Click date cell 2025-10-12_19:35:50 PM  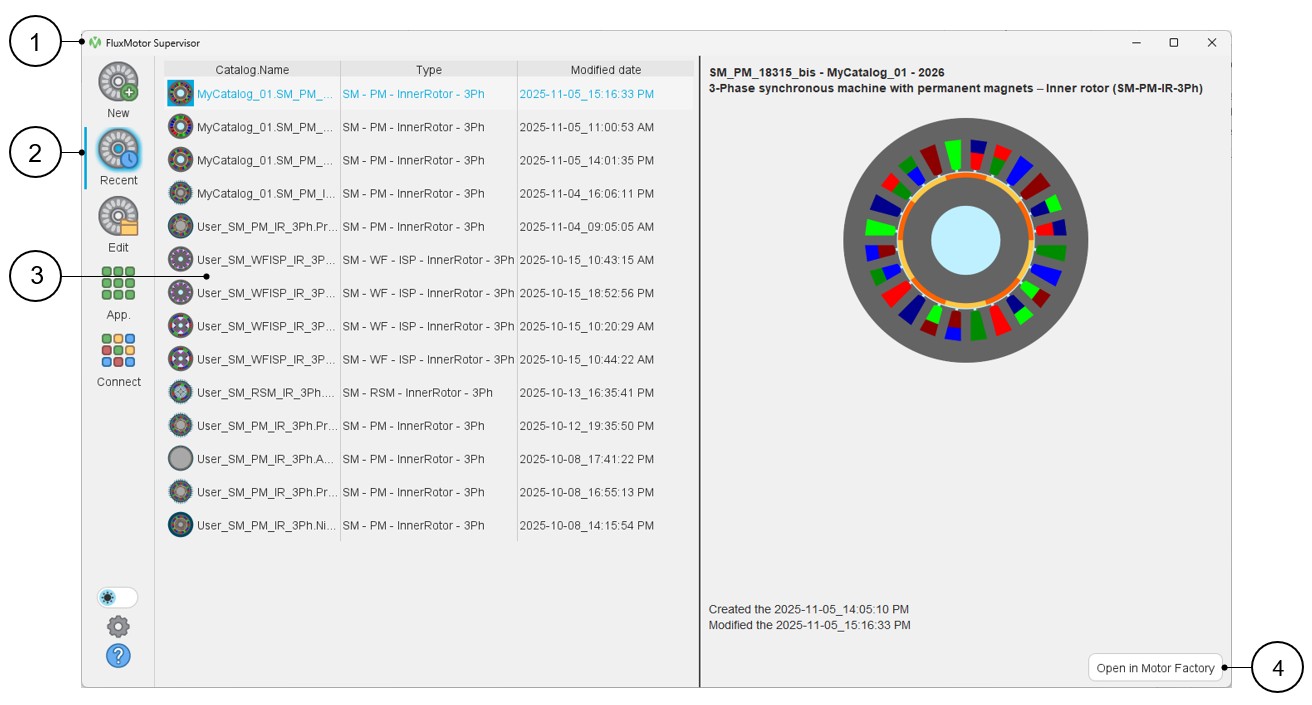pyautogui.click(x=587, y=426)
